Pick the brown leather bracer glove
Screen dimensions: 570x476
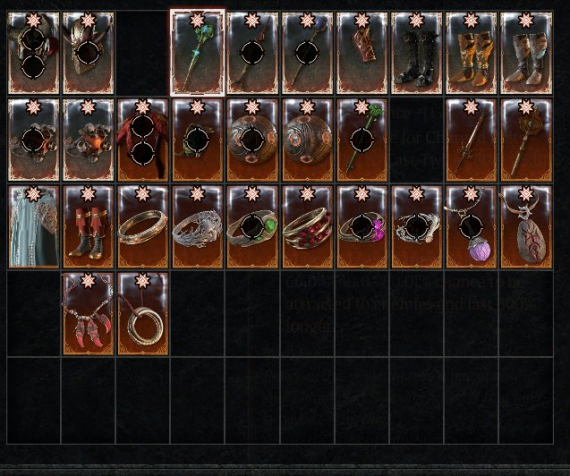pyautogui.click(x=362, y=53)
